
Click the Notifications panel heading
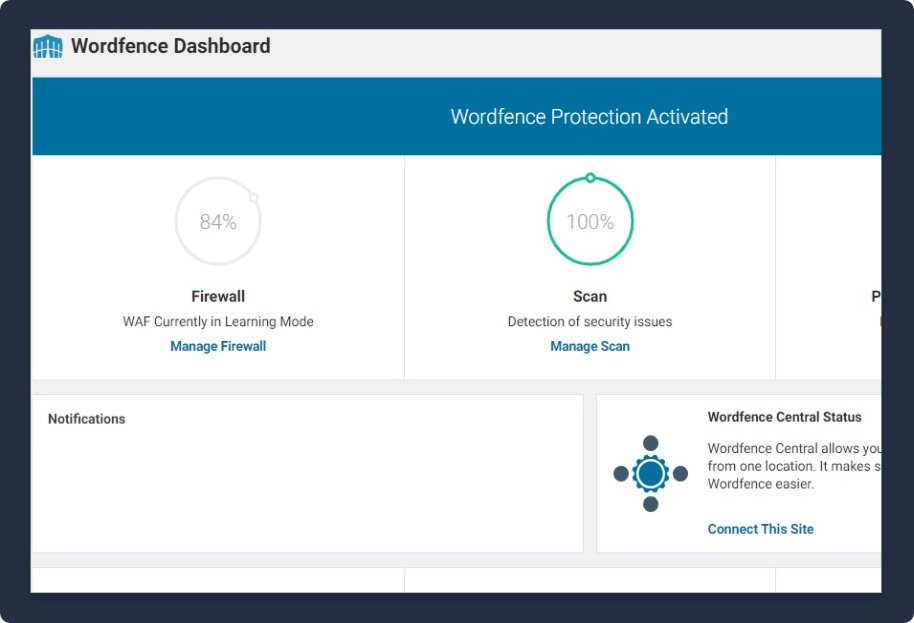(87, 419)
